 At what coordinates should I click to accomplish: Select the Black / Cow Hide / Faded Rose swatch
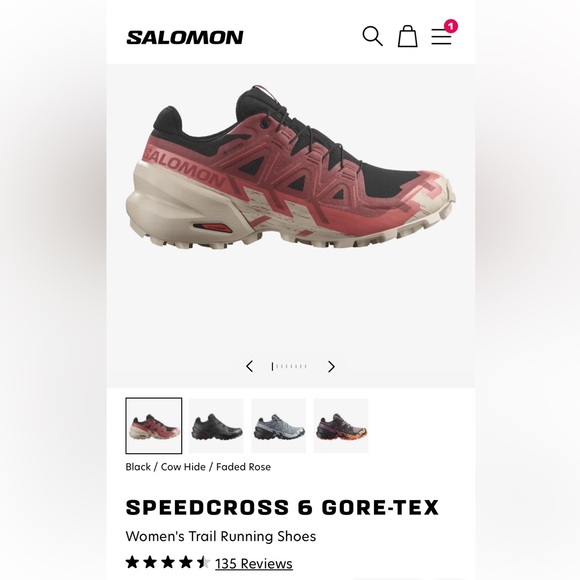coord(154,426)
